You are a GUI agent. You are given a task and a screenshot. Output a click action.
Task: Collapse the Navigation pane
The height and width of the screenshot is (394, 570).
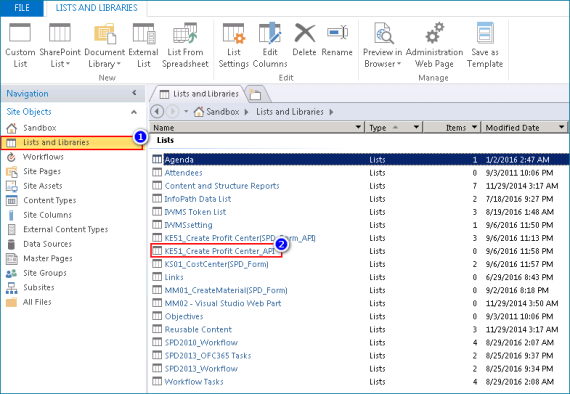[134, 93]
